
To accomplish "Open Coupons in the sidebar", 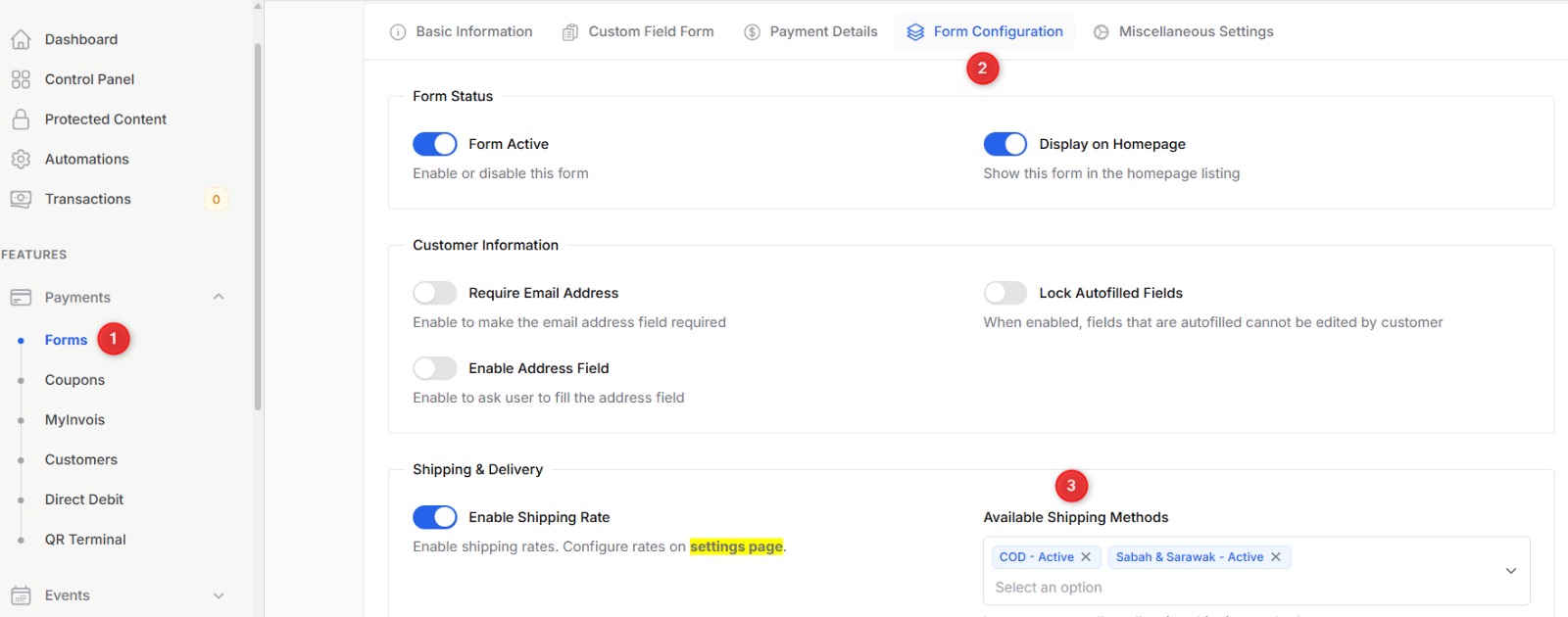I will (74, 380).
